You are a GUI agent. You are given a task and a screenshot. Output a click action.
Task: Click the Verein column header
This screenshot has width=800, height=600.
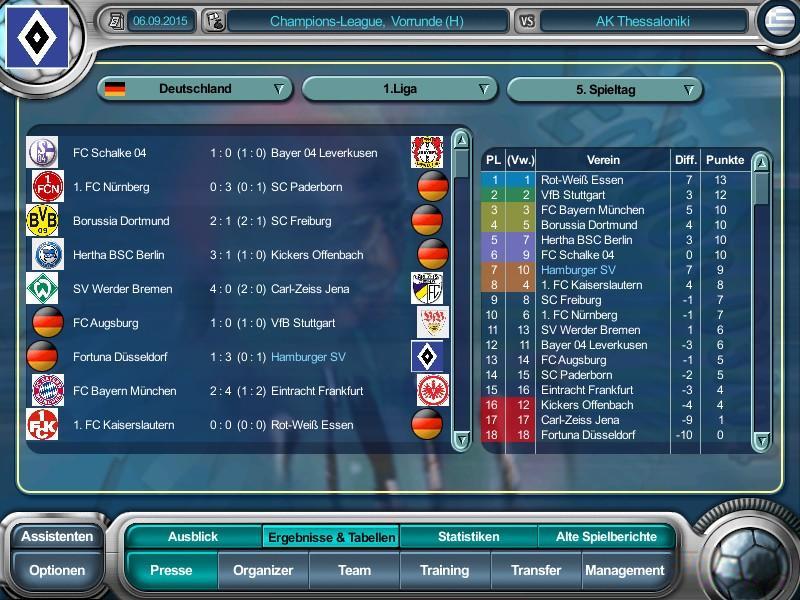pos(603,160)
